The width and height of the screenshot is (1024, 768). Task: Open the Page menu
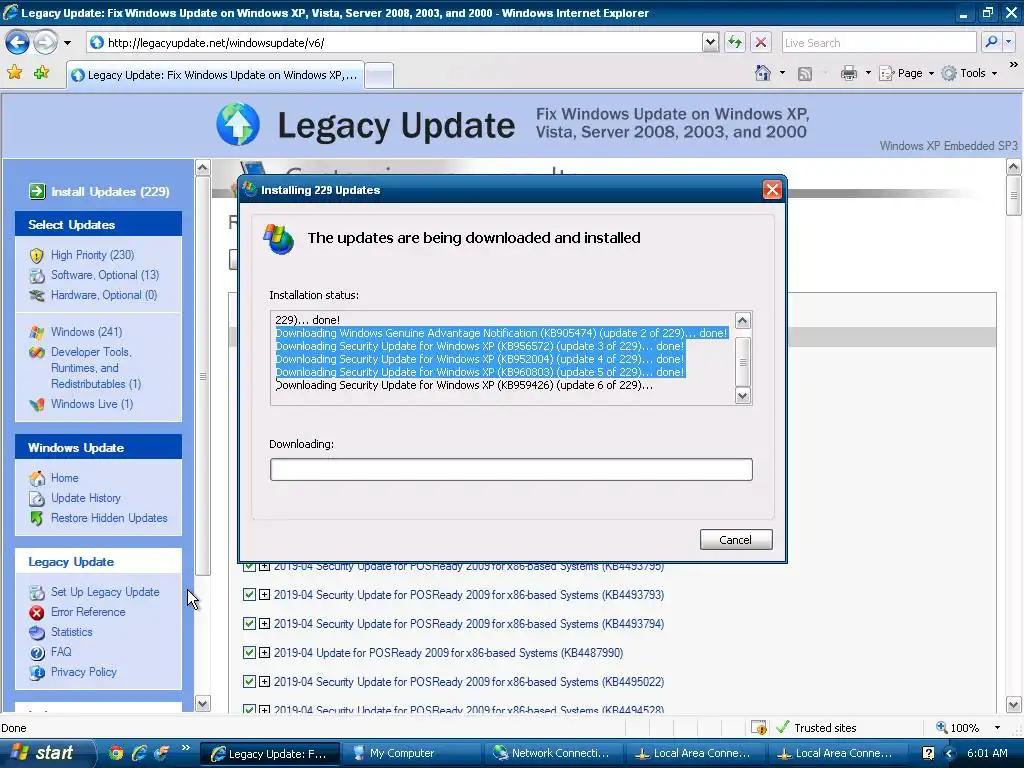906,73
